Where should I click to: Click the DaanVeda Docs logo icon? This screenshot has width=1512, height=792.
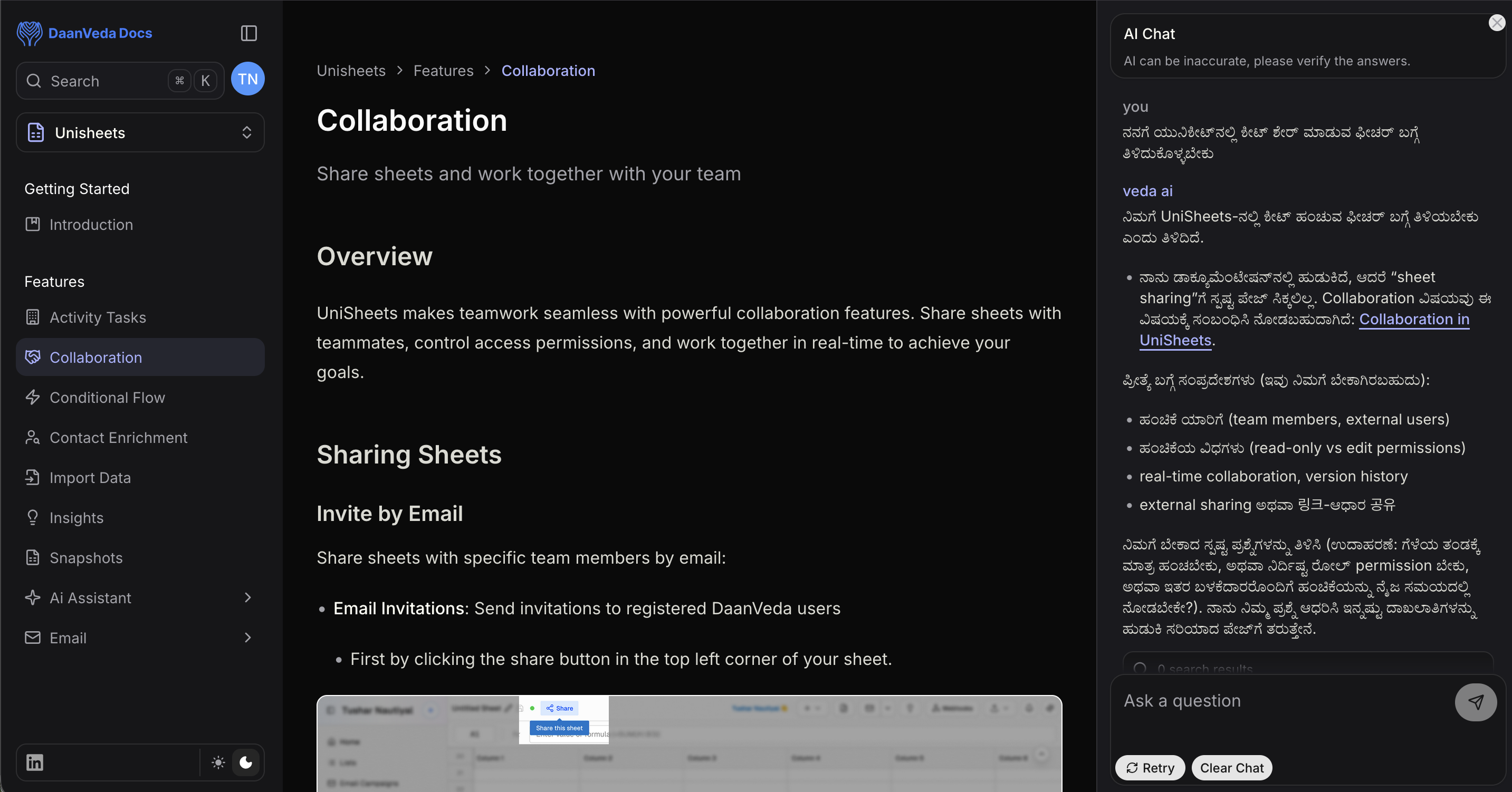pyautogui.click(x=30, y=33)
